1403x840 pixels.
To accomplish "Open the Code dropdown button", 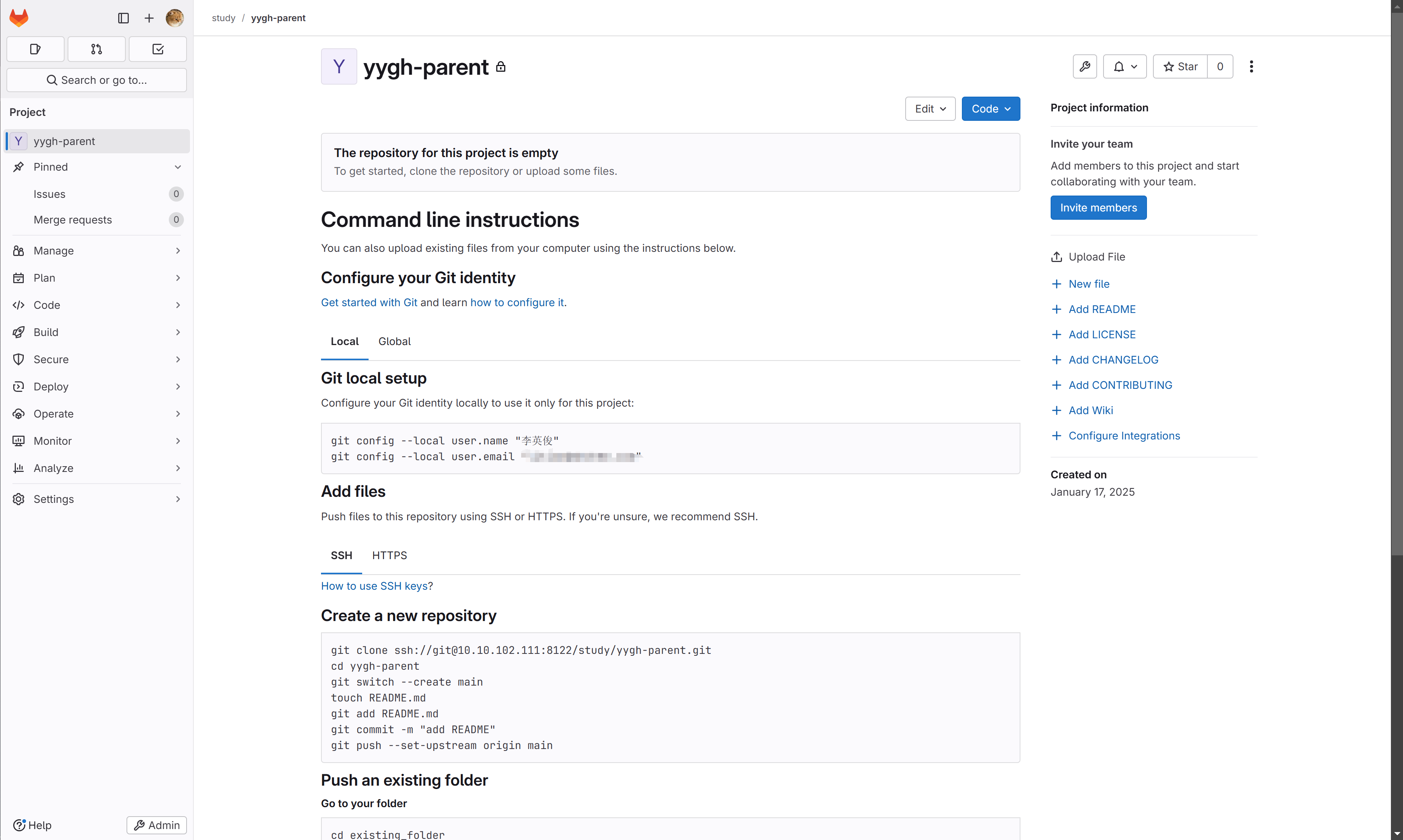I will pos(990,109).
